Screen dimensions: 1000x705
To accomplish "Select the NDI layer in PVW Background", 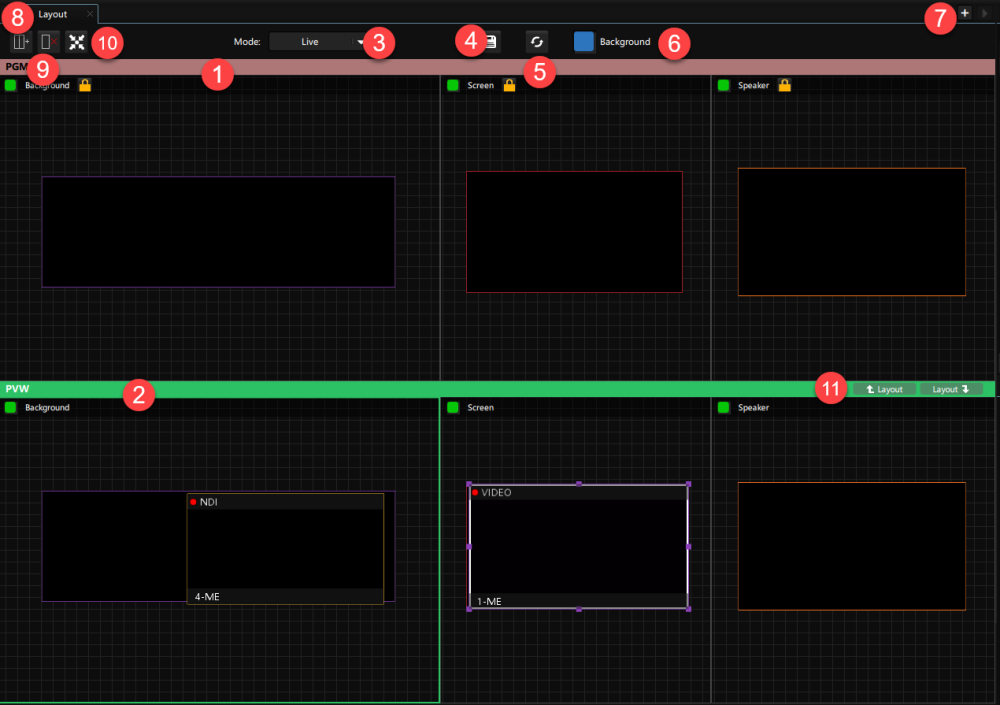I will pyautogui.click(x=285, y=549).
